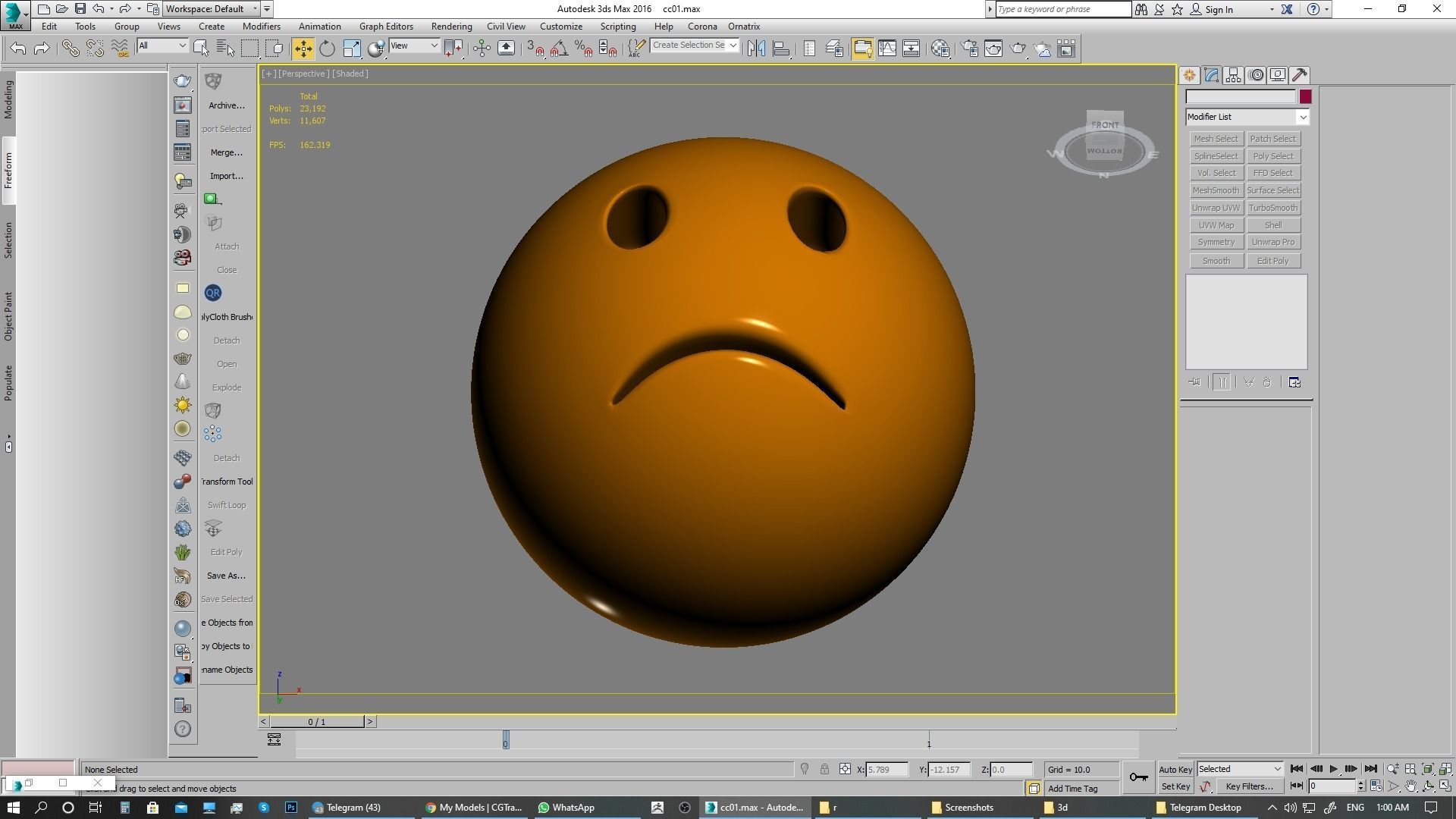Open the Curve Editor icon
This screenshot has width=1456, height=819.
click(887, 49)
